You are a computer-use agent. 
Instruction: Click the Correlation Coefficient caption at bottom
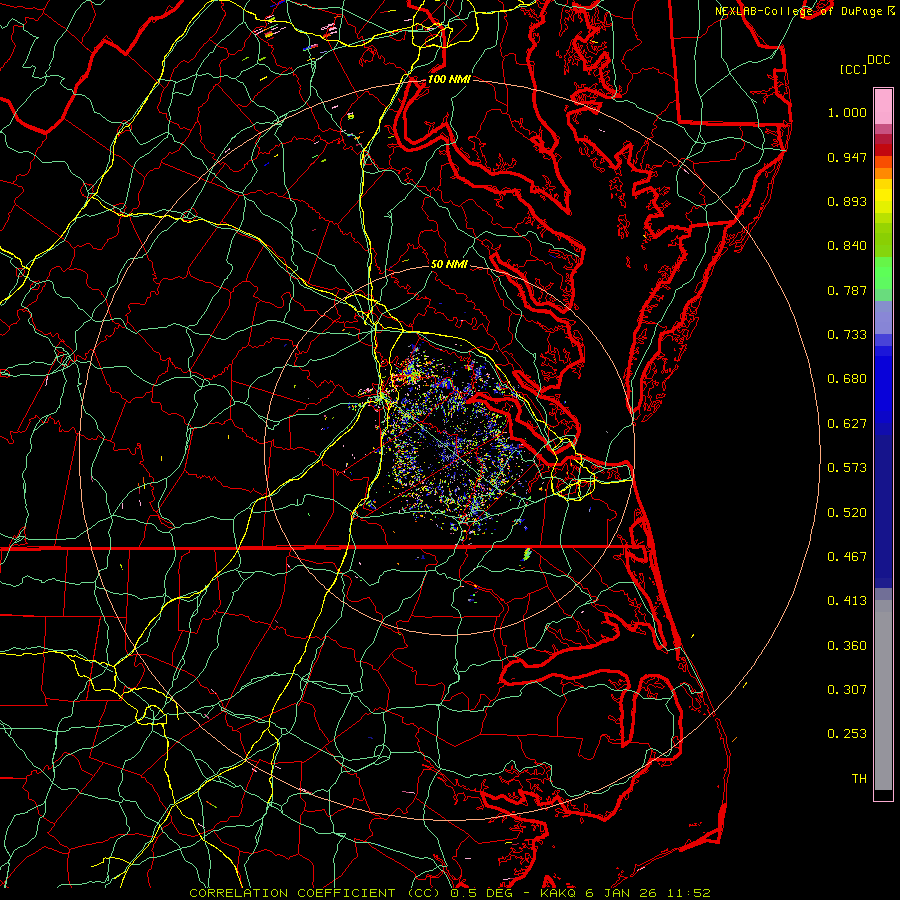450,893
